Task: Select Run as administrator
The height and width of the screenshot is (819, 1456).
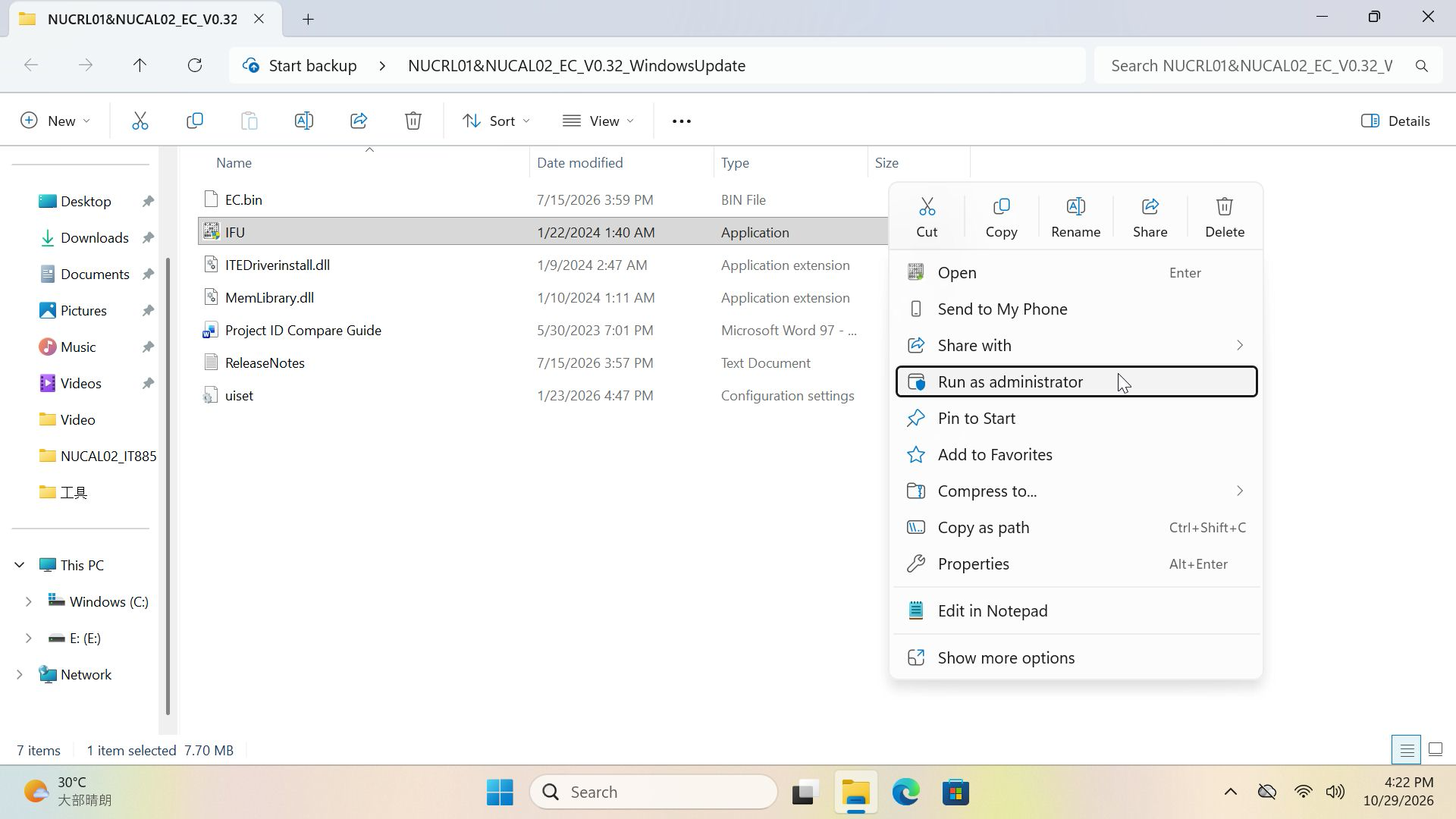Action: click(x=1076, y=381)
